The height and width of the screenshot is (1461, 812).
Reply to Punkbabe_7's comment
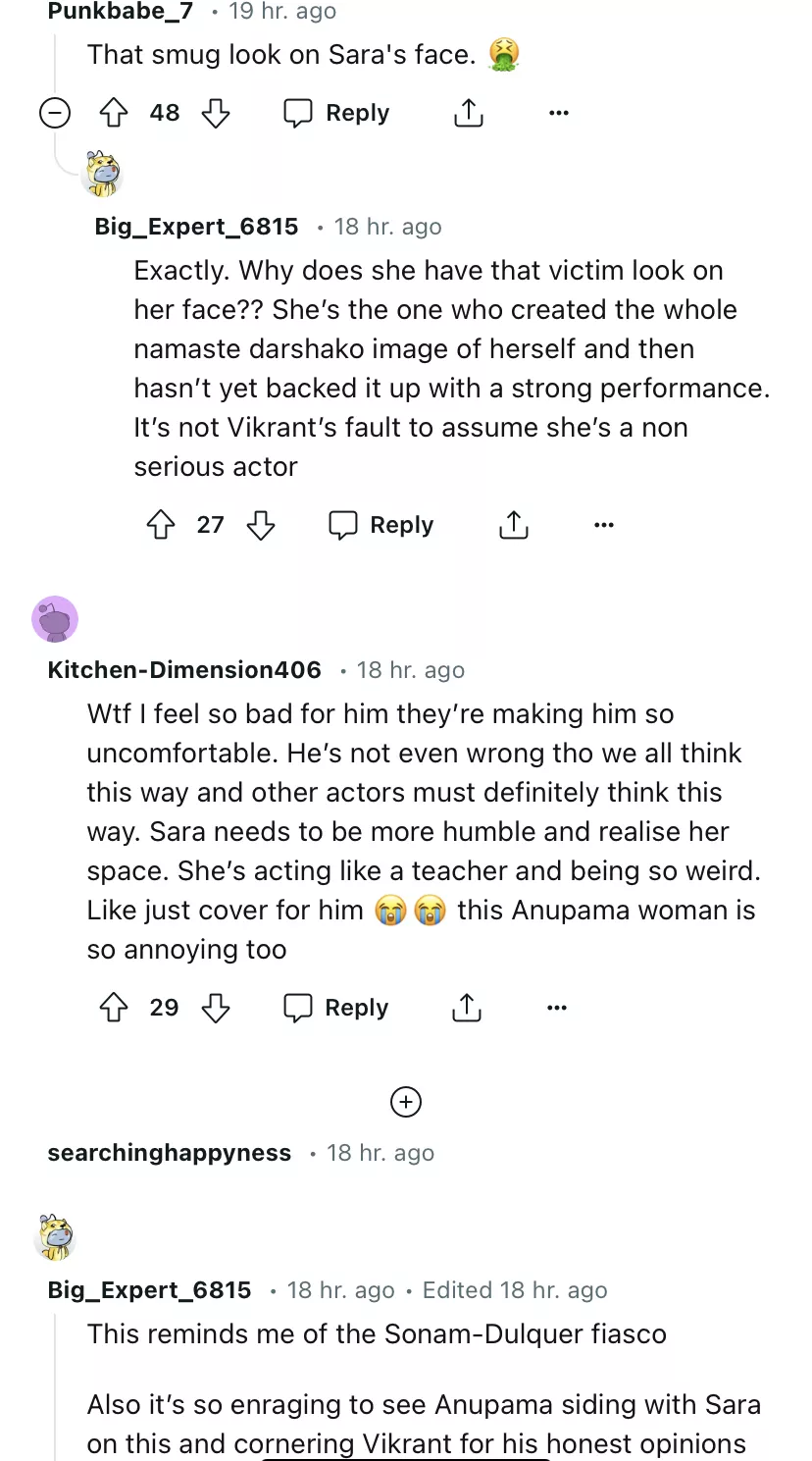tap(336, 114)
